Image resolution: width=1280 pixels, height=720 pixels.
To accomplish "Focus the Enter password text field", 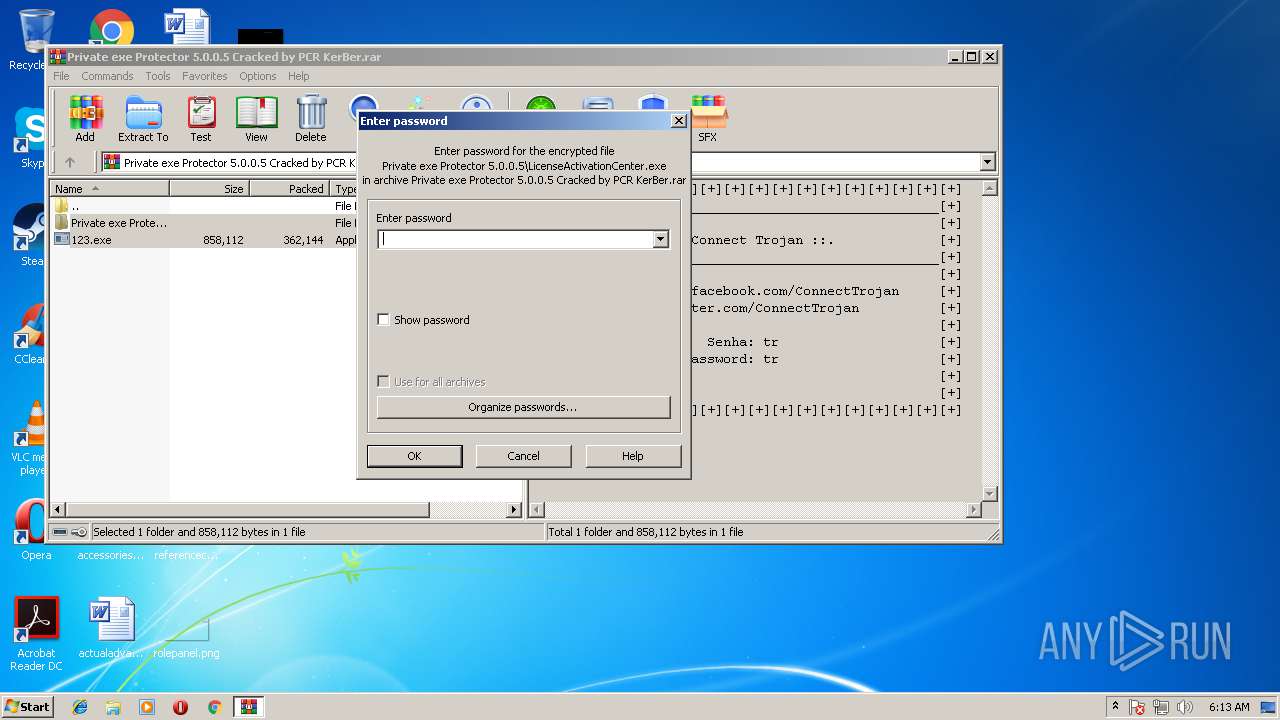I will coord(515,239).
